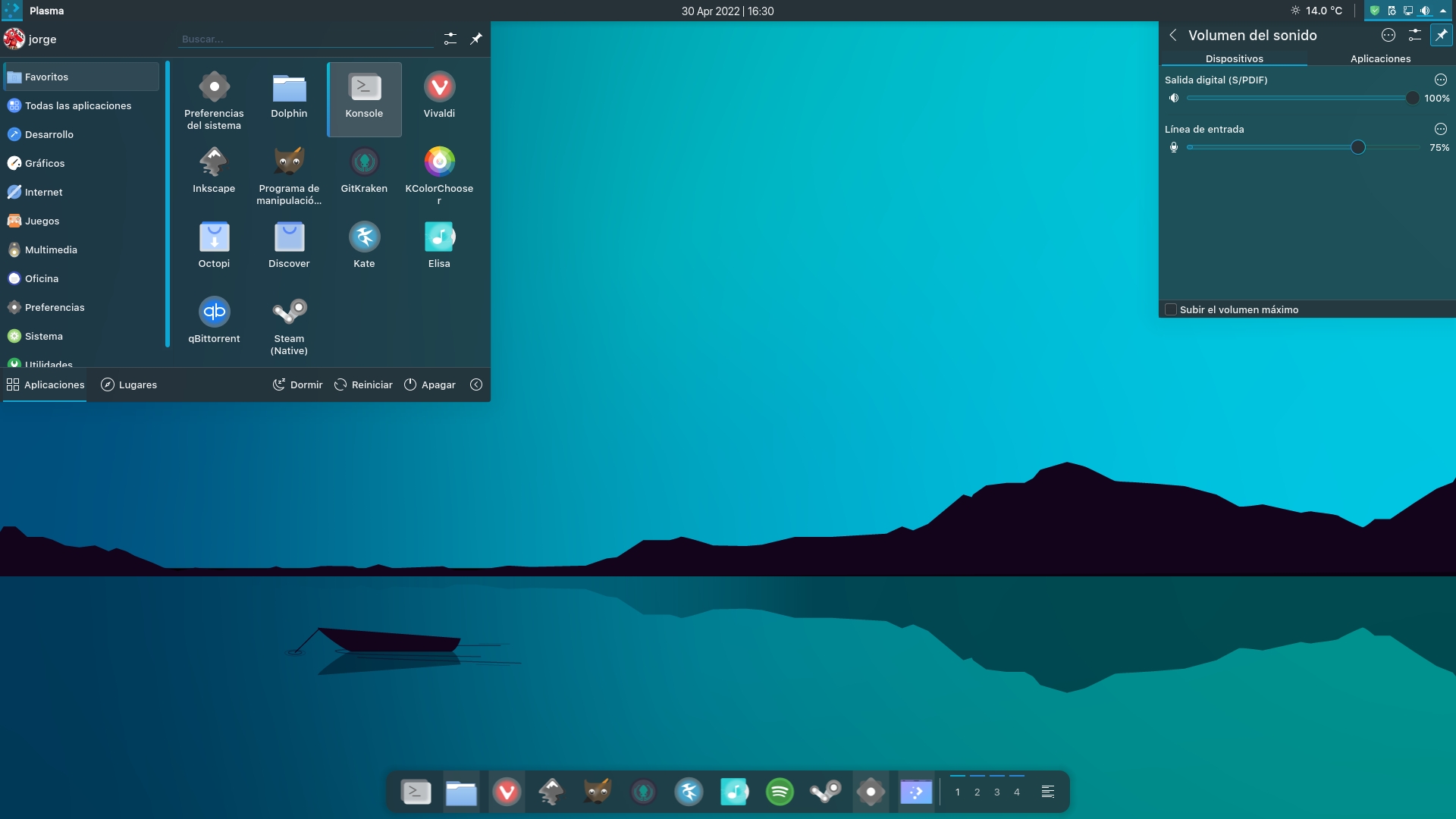Open options menu for Línea de entrada
Screen dimensions: 1456x819
point(1440,129)
